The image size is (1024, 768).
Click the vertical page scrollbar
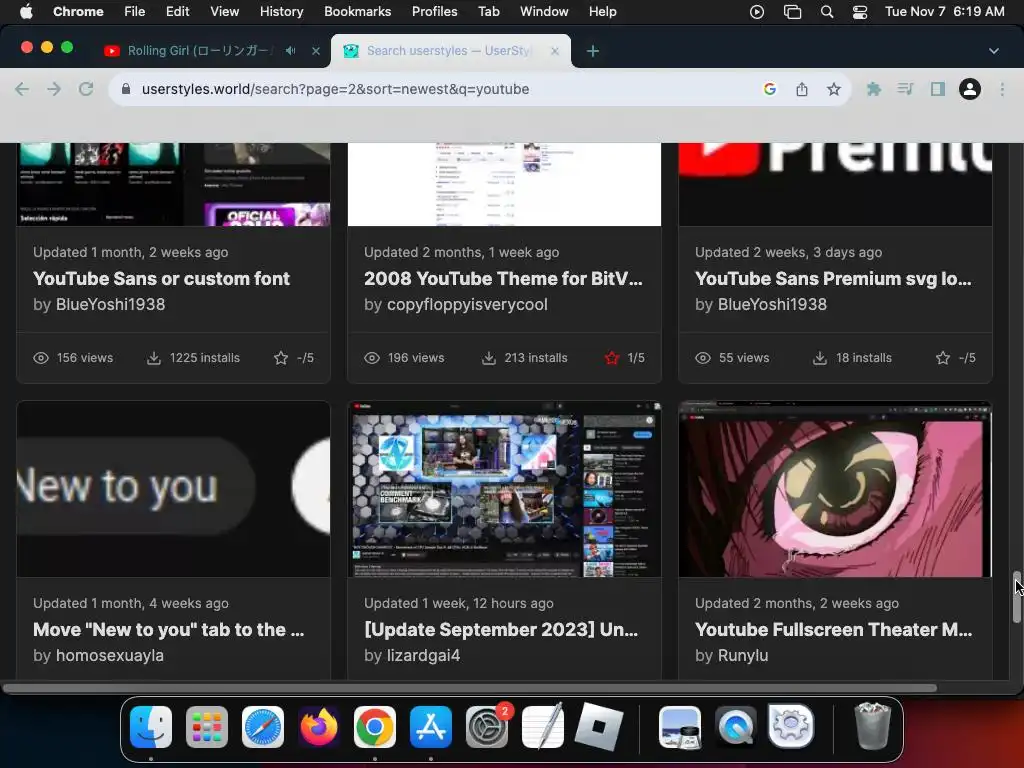click(x=1017, y=598)
